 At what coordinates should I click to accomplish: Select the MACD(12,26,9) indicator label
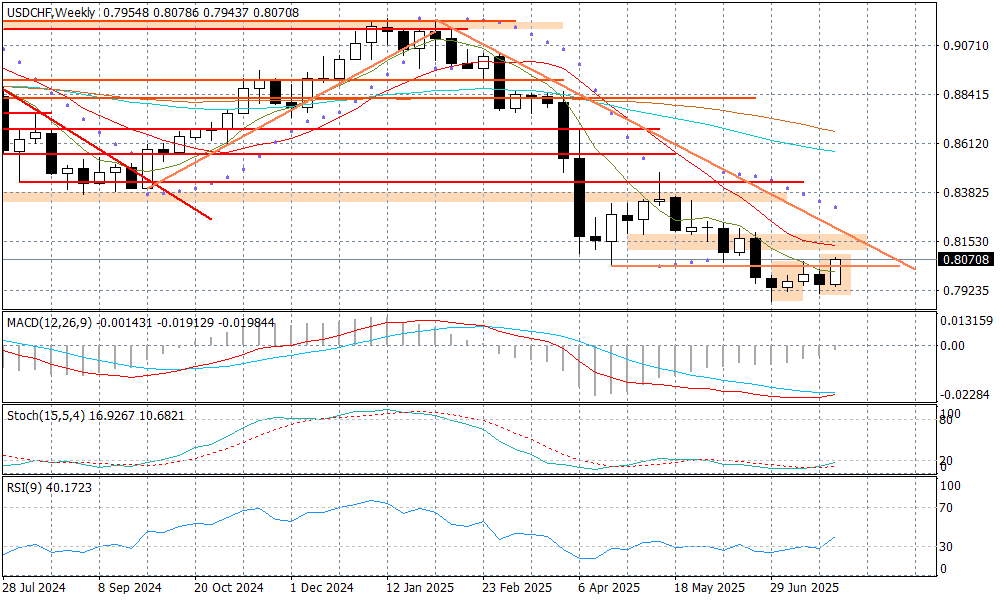pos(50,323)
